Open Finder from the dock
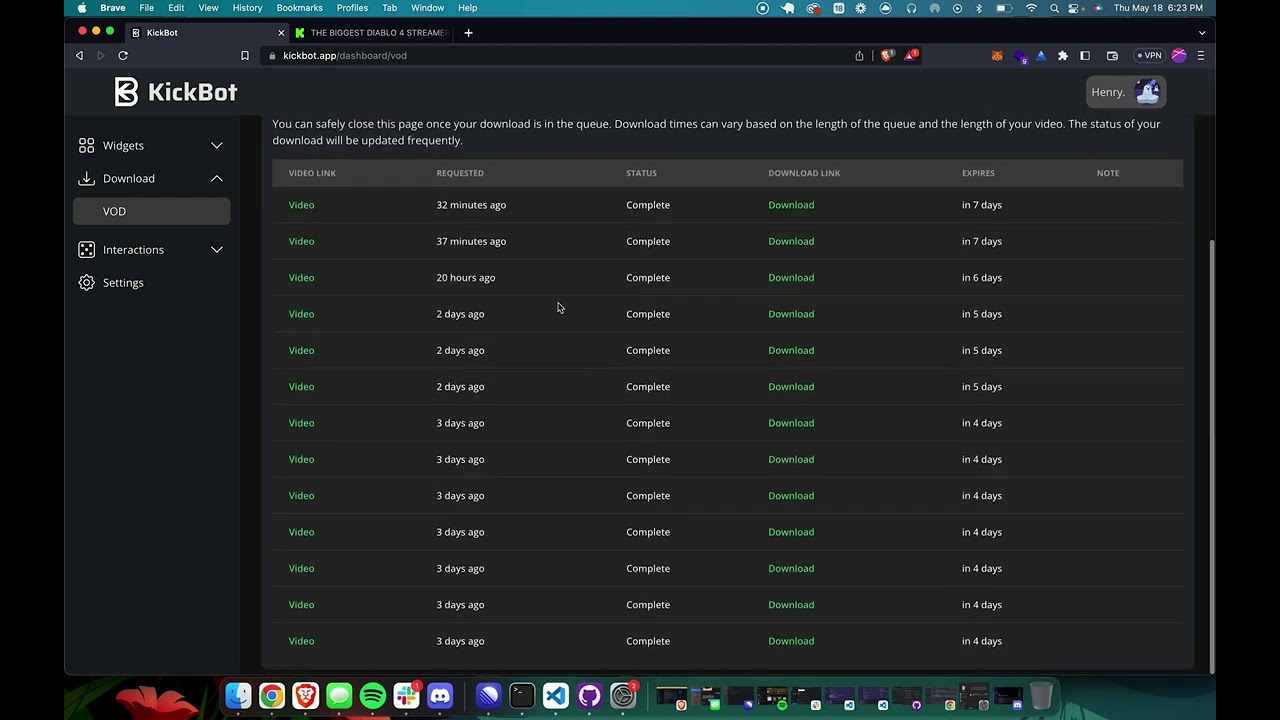The height and width of the screenshot is (720, 1280). click(x=238, y=696)
